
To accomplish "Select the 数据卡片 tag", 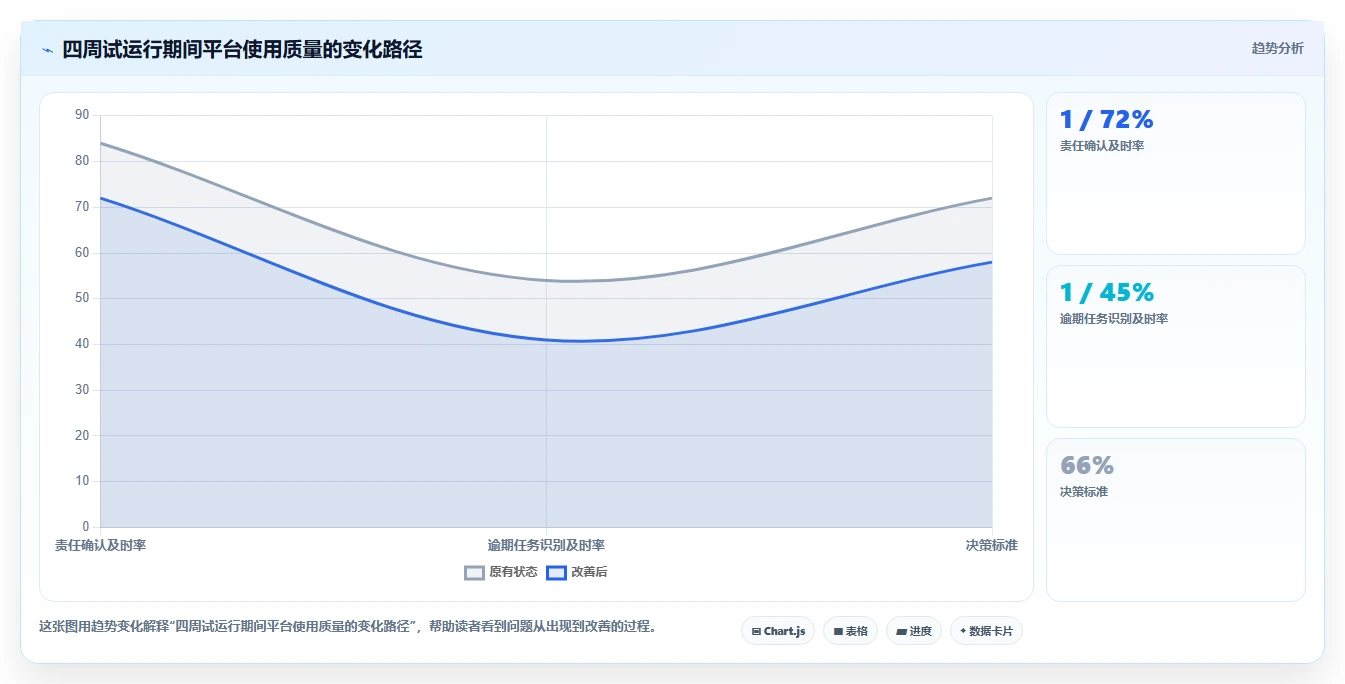I will click(x=986, y=631).
